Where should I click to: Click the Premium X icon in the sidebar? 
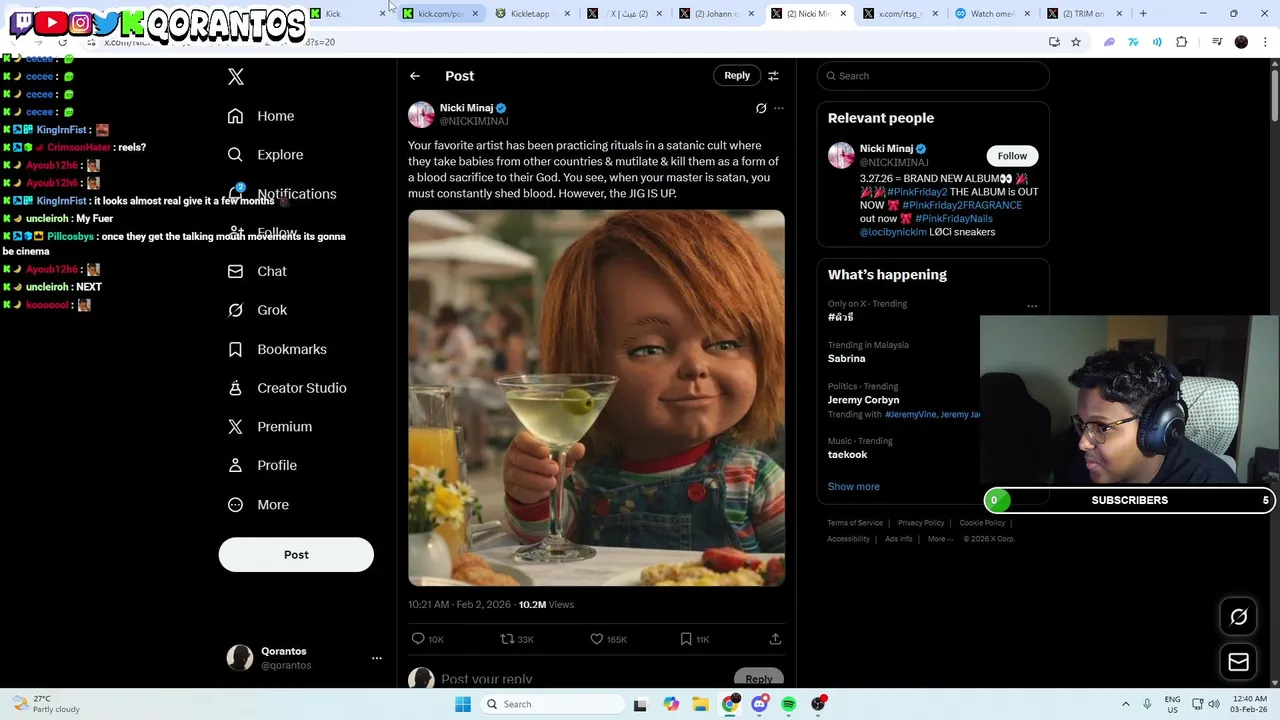coord(235,427)
